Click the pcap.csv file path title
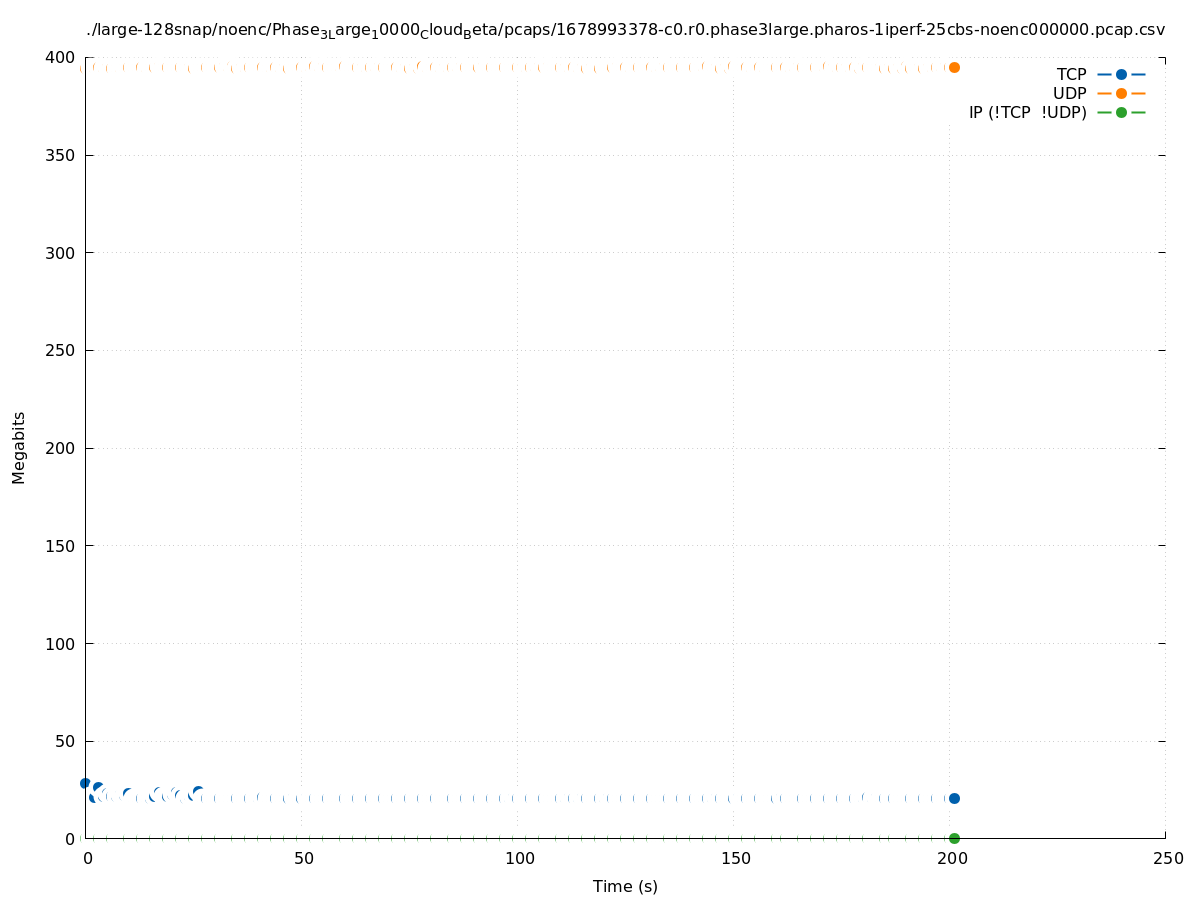 pyautogui.click(x=625, y=30)
